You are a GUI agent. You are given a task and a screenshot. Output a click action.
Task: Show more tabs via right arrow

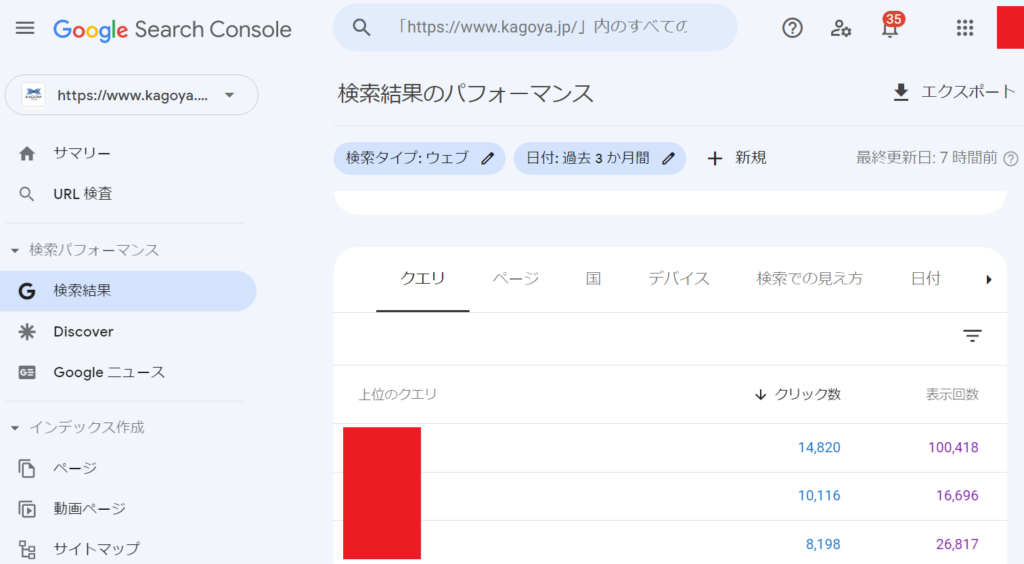point(989,279)
